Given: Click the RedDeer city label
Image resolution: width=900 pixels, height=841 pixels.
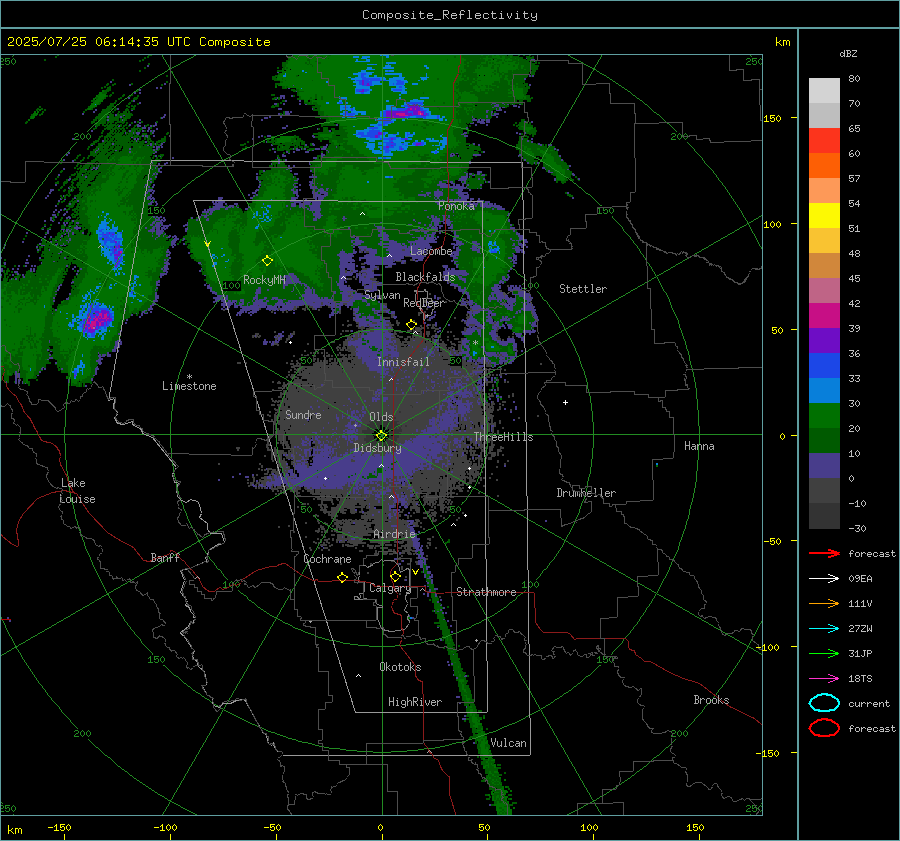Looking at the screenshot, I should (424, 303).
